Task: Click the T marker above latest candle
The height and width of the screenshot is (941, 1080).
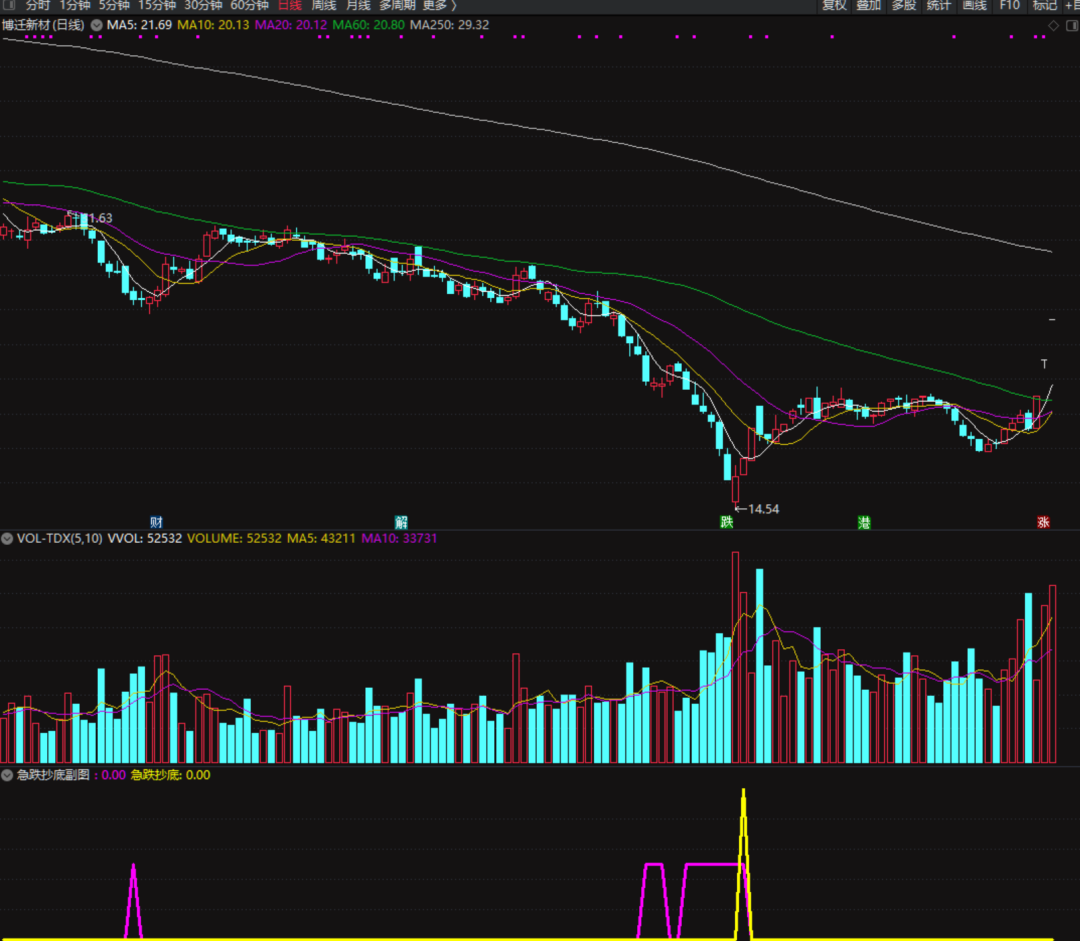Action: (x=1044, y=364)
